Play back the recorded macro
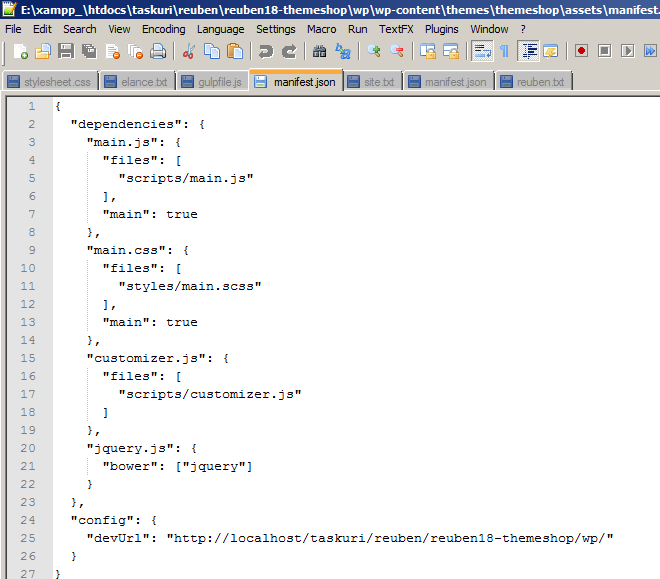The height and width of the screenshot is (579, 660). tap(627, 51)
